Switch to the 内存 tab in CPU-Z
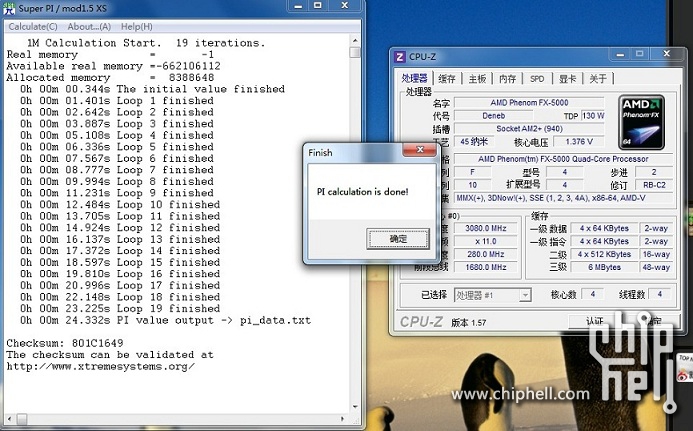This screenshot has height=431, width=693. click(507, 79)
